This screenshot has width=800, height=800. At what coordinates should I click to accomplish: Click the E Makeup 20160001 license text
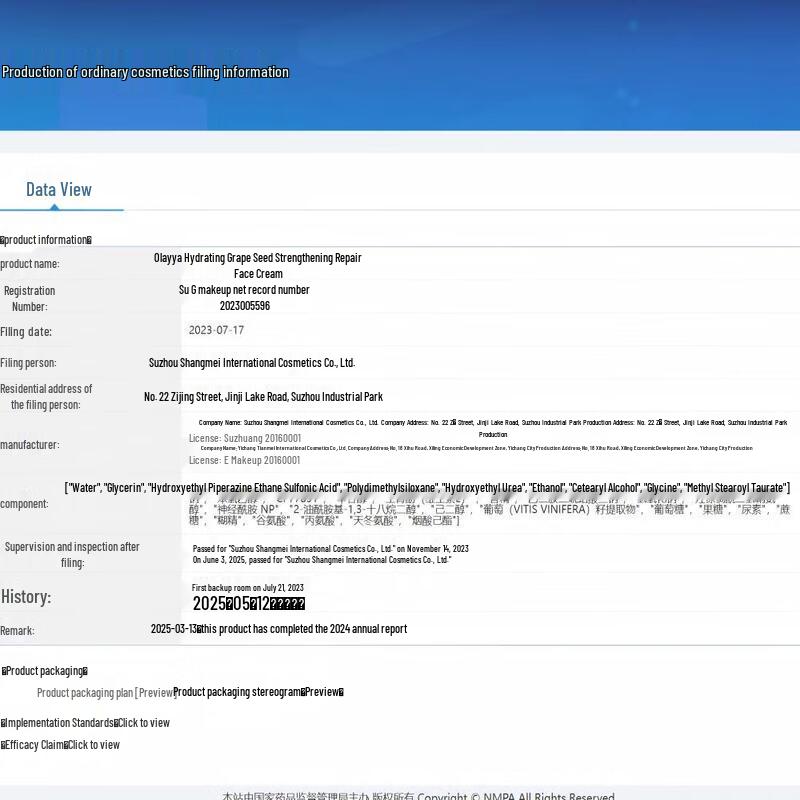[244, 460]
